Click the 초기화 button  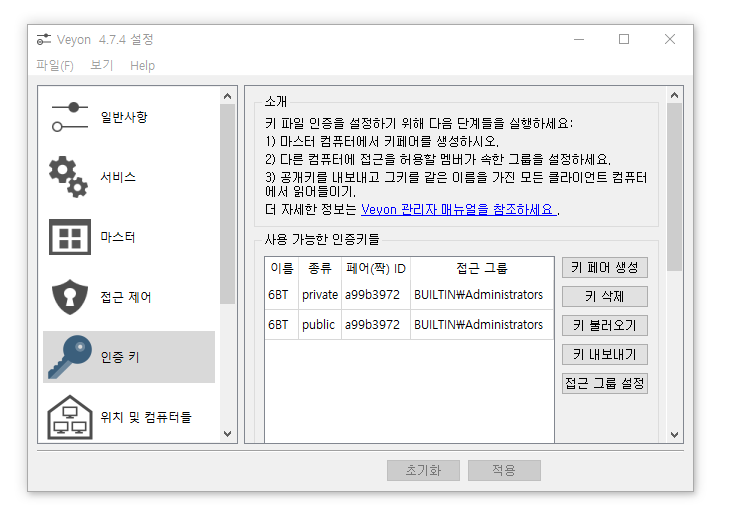423,470
